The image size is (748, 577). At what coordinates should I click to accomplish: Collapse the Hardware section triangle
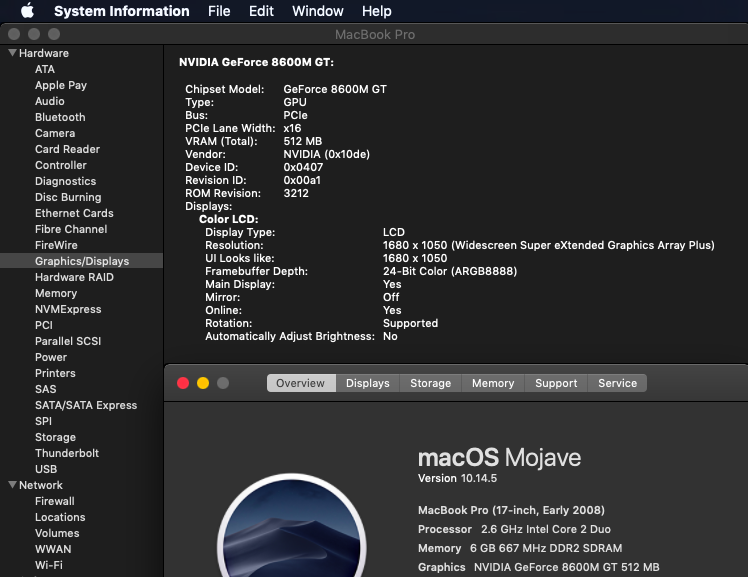point(13,53)
